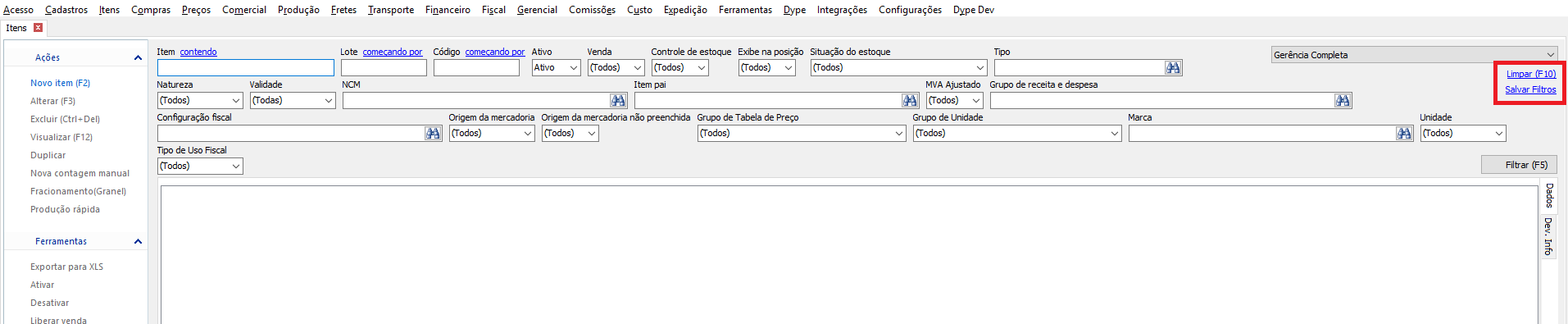
Task: Click Excluir (Ctrl+Del) action
Action: pos(65,119)
